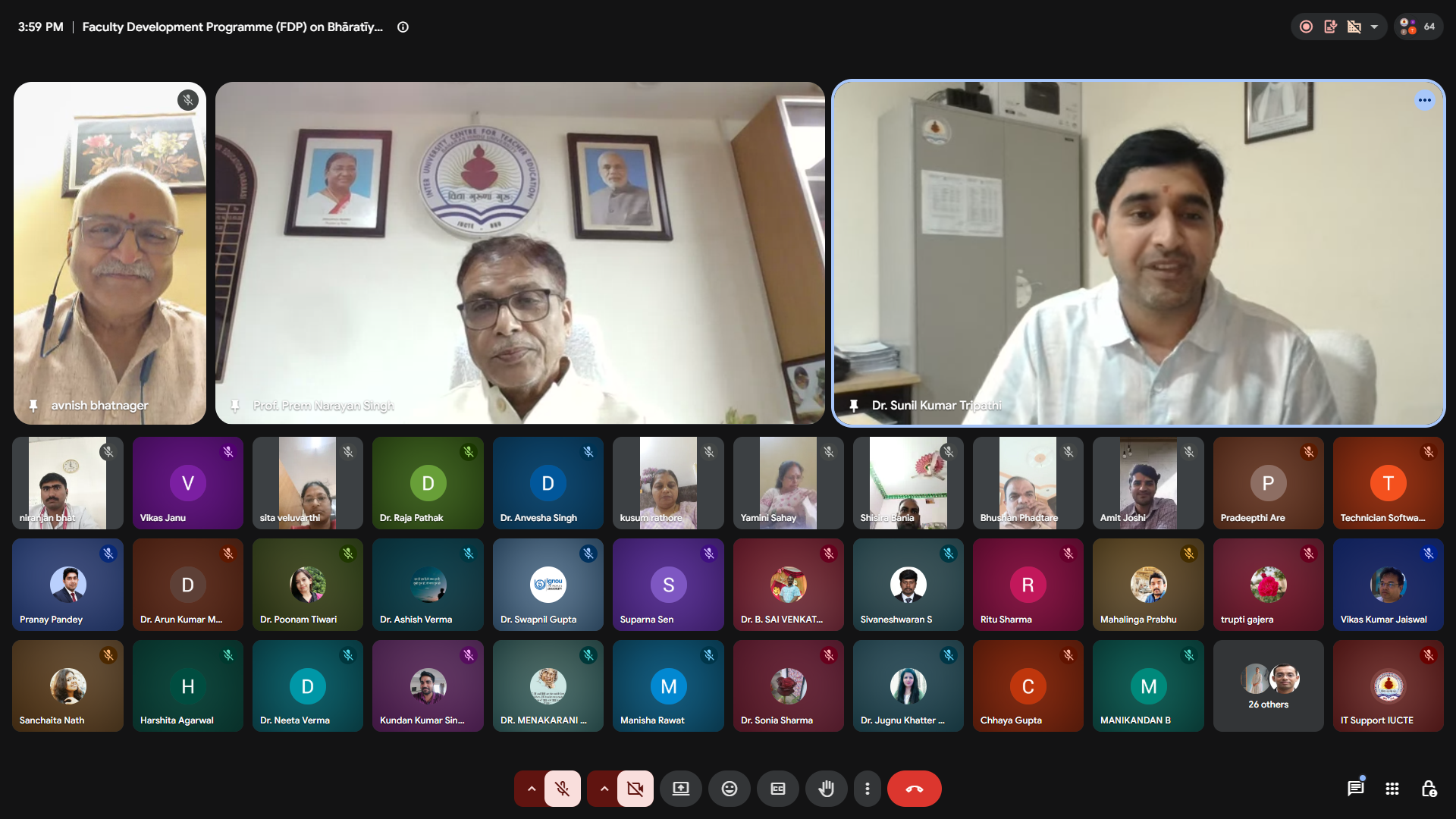
Task: Open the activities grid icon
Action: pos(1392,789)
